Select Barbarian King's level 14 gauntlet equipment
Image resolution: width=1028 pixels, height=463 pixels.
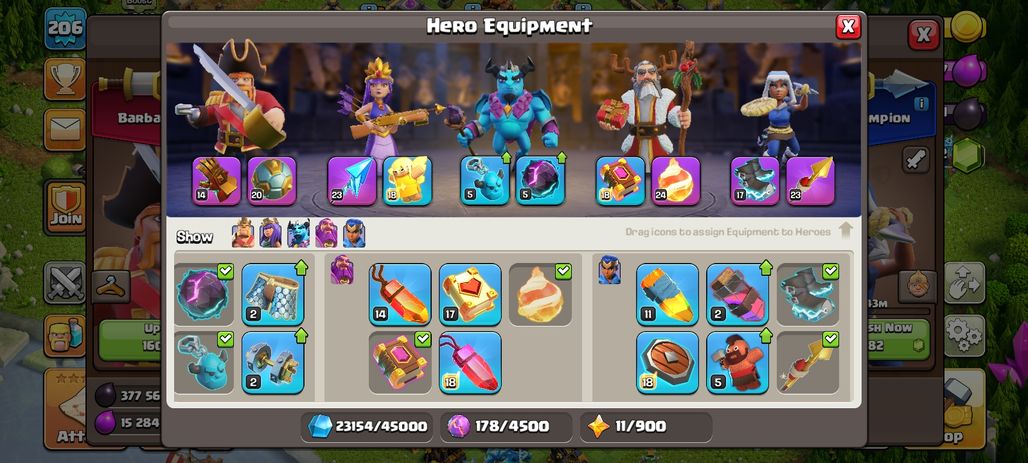tap(216, 180)
